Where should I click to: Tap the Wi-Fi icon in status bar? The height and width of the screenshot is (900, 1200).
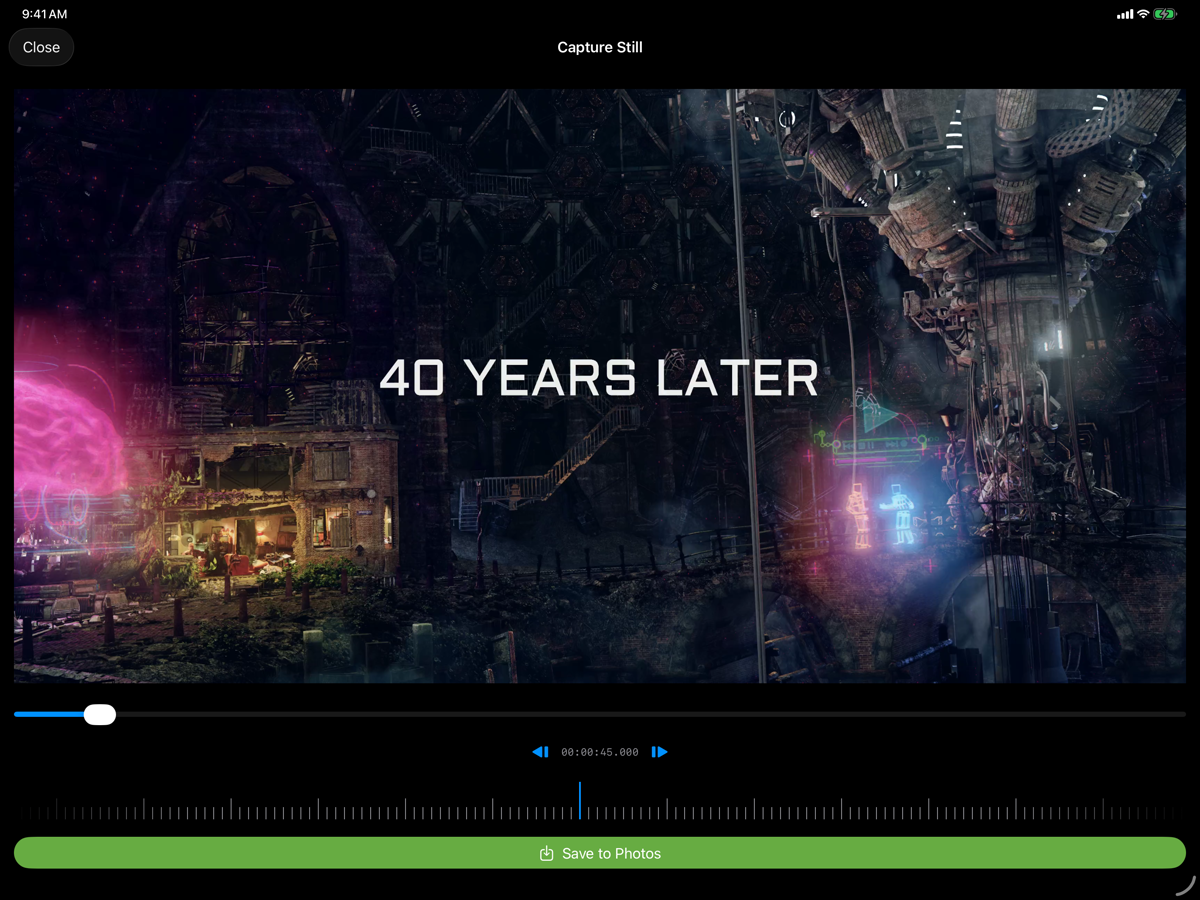pos(1143,14)
